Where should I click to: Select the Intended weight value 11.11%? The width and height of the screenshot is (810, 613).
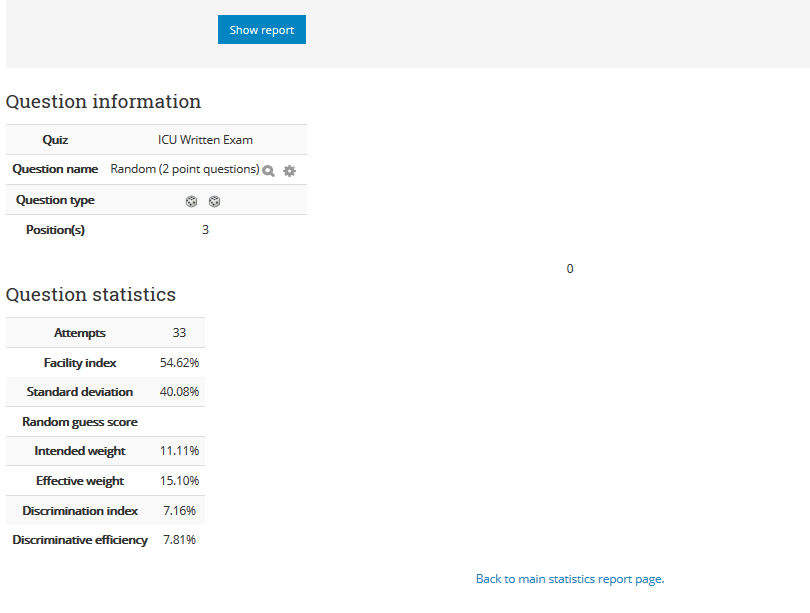[179, 451]
